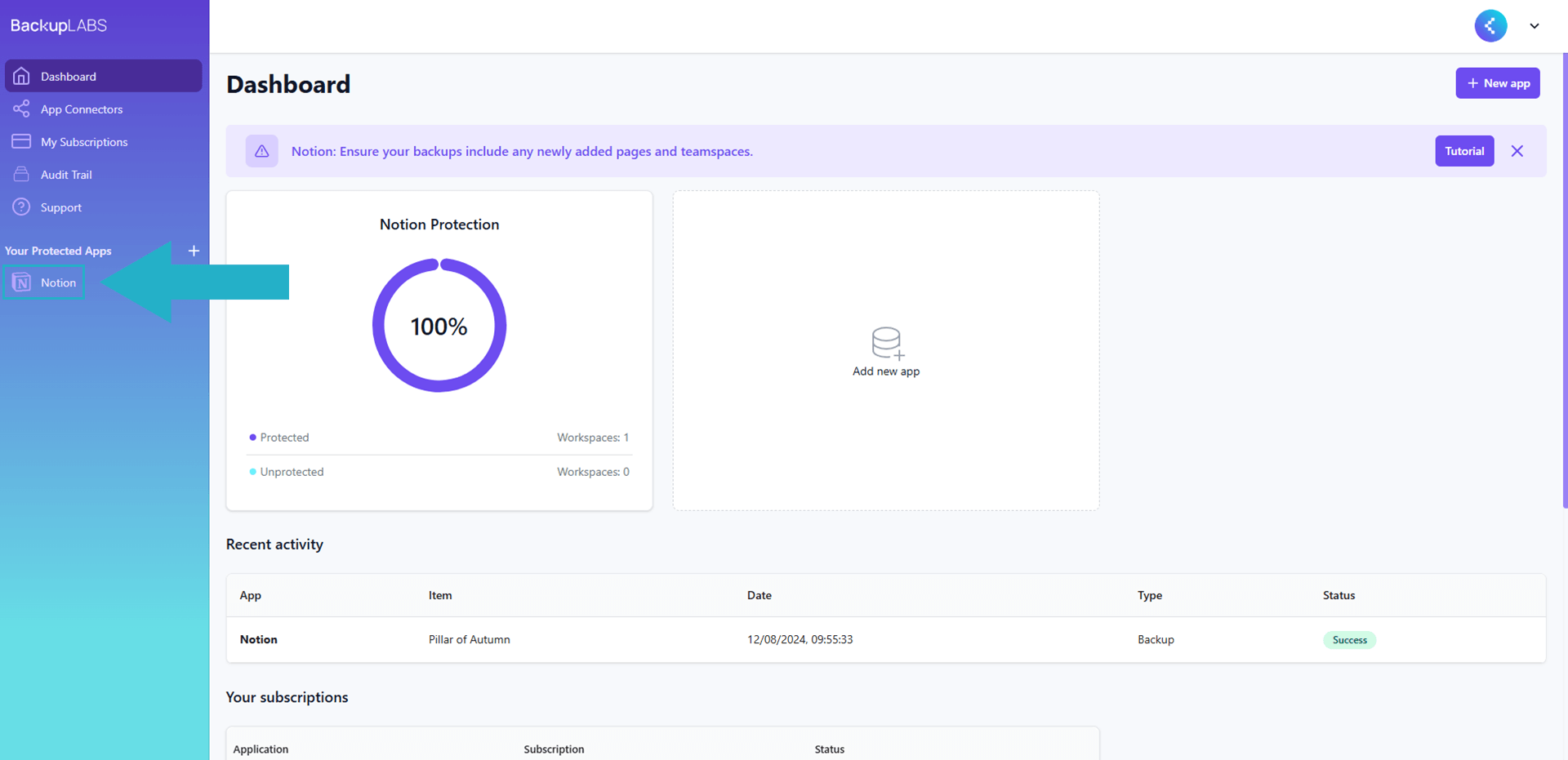Click the user avatar icon

tap(1490, 25)
